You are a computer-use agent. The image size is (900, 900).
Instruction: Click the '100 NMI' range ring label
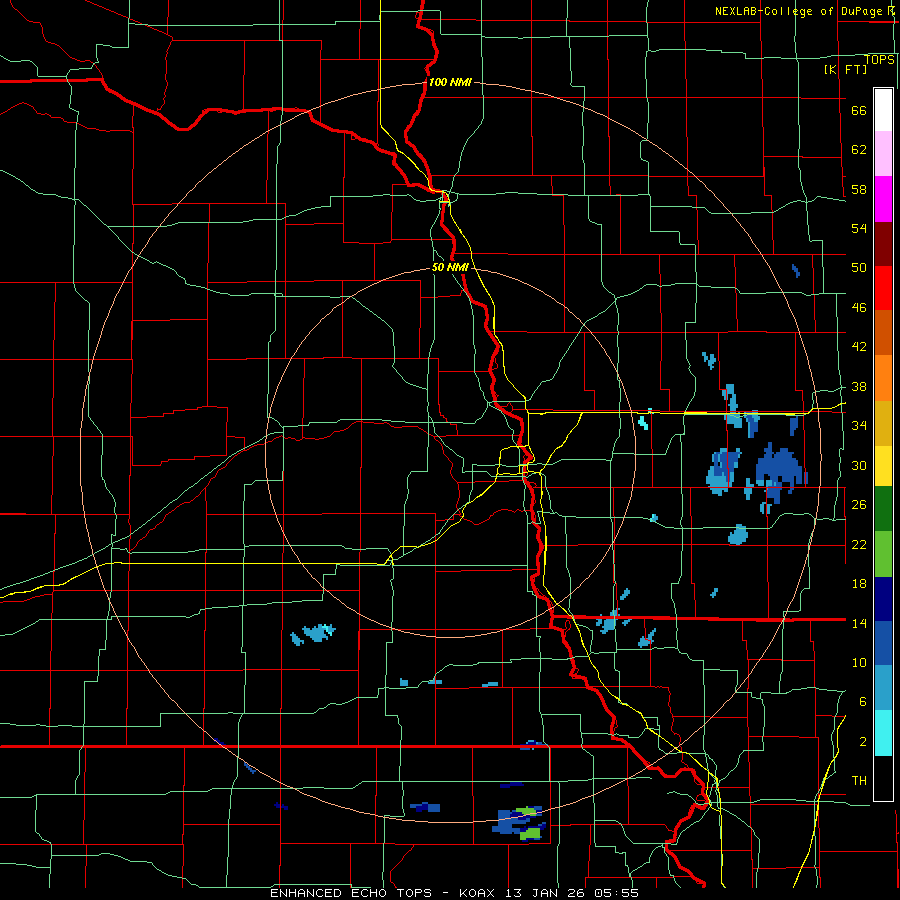click(x=450, y=82)
